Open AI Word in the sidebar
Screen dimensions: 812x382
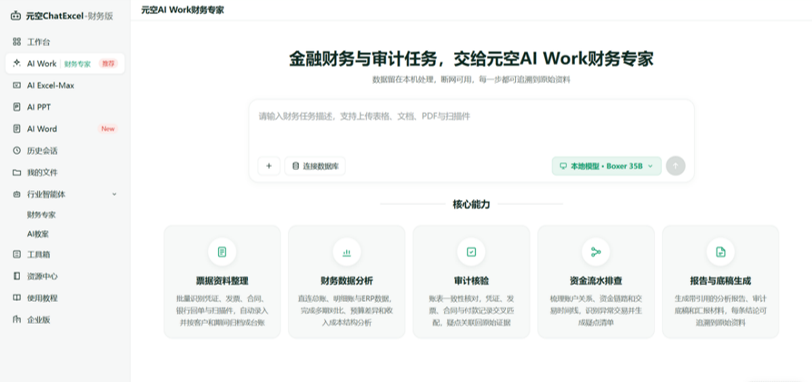tap(65, 129)
